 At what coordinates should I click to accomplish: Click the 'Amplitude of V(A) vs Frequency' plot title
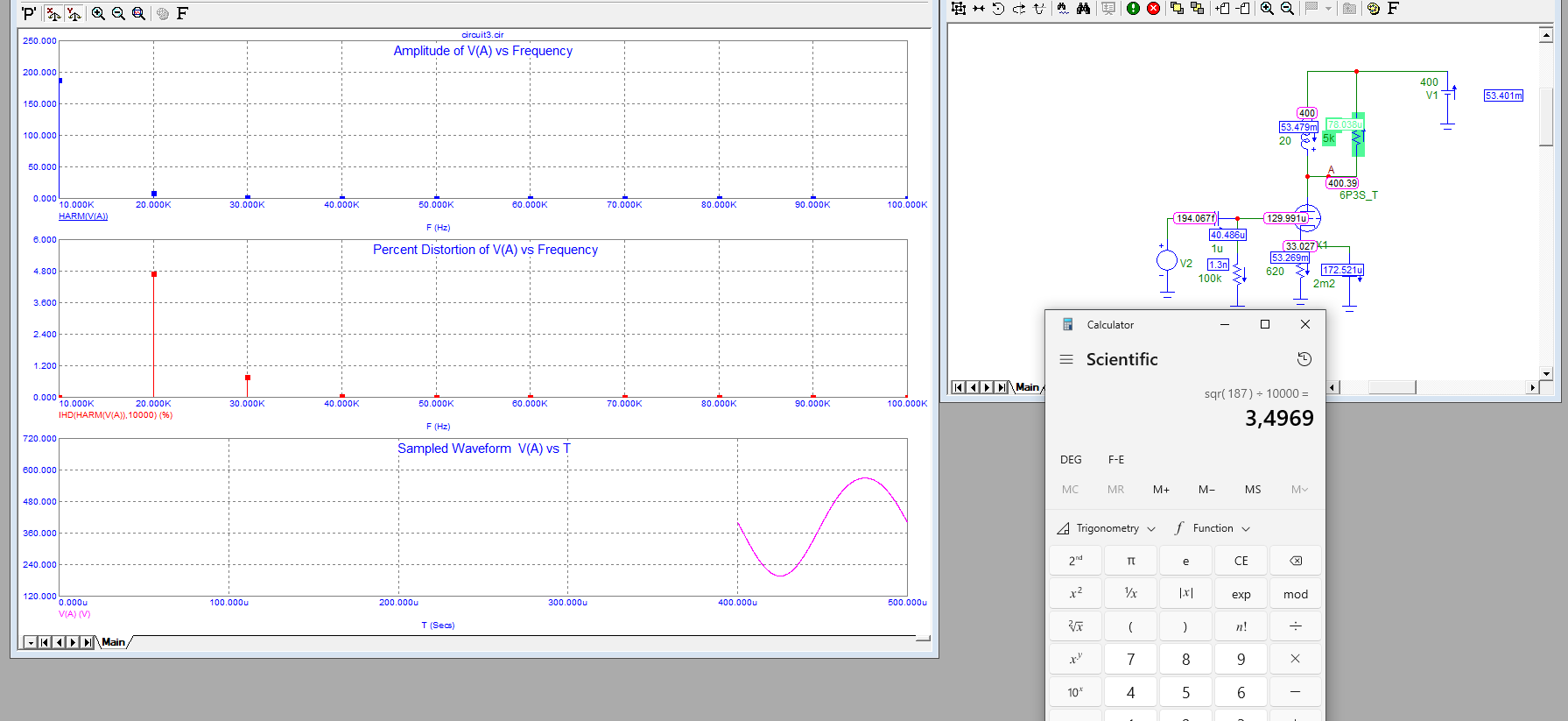pyautogui.click(x=483, y=51)
